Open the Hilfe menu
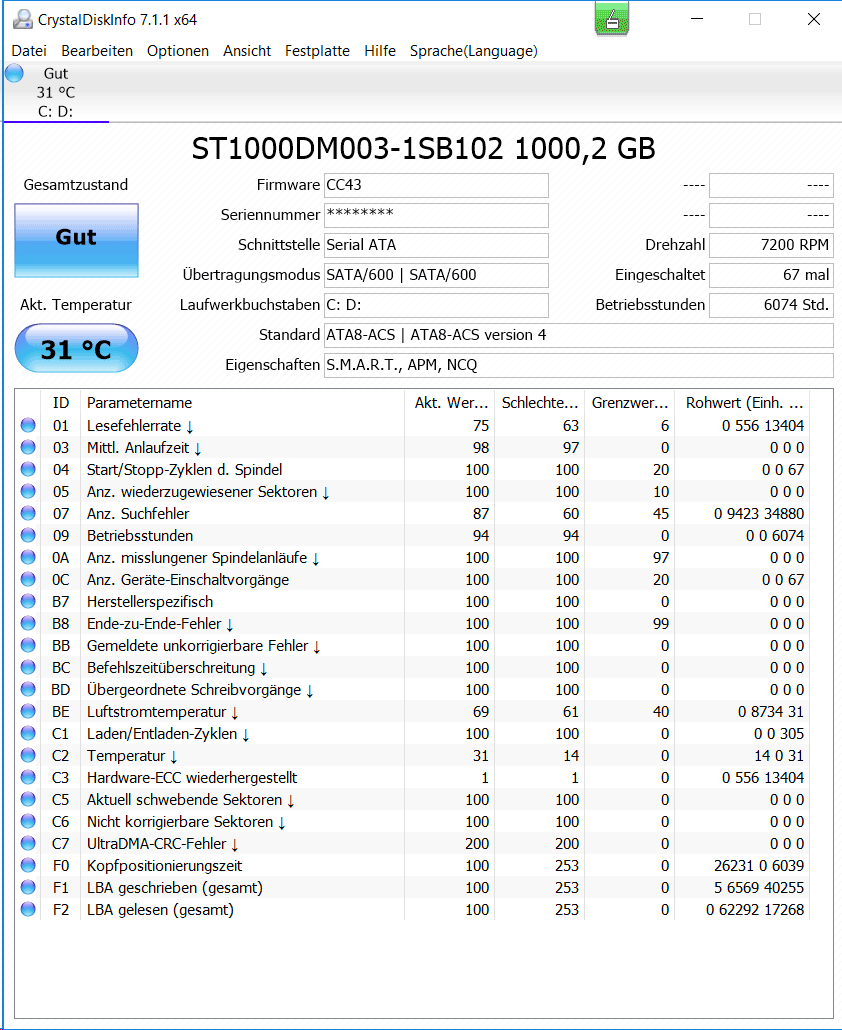842x1030 pixels. 380,51
